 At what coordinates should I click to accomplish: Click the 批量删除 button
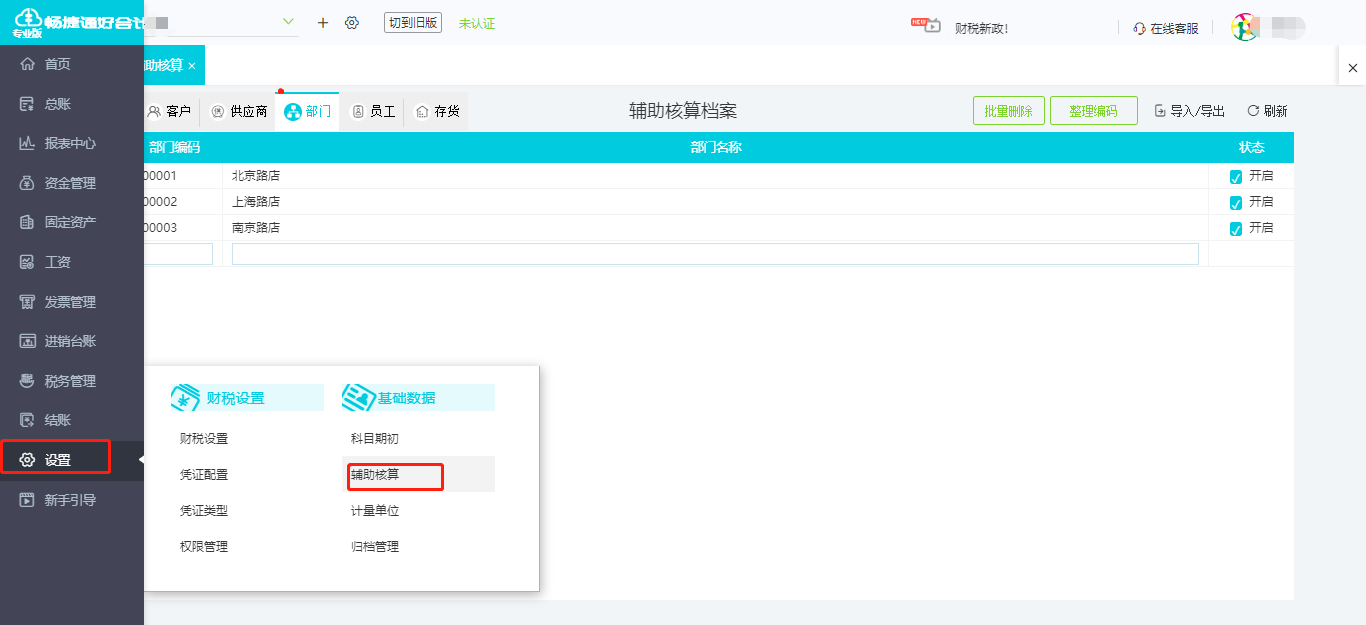pyautogui.click(x=1008, y=111)
